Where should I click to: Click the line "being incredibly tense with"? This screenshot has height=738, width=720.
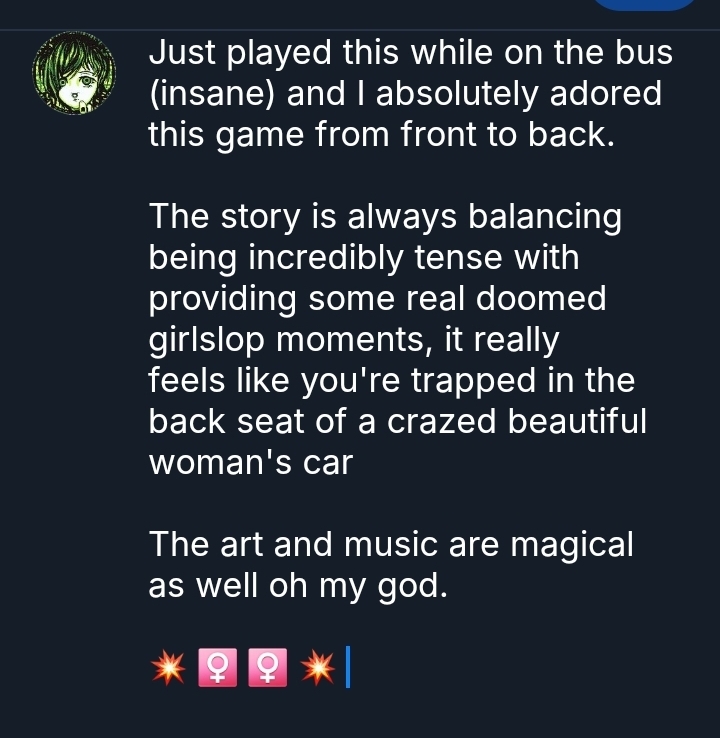coord(364,258)
